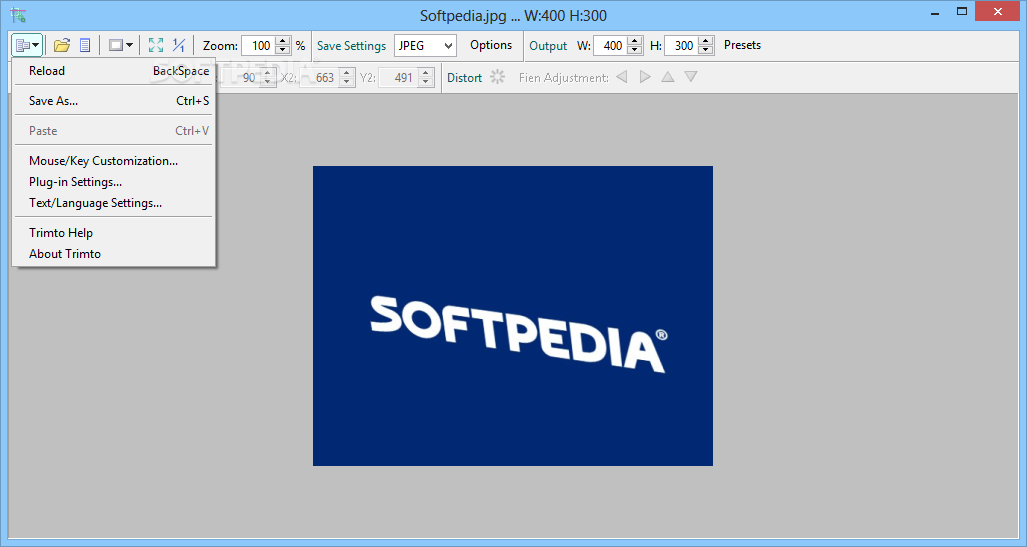This screenshot has width=1027, height=547.
Task: Maximize the Trimto window
Action: point(962,12)
